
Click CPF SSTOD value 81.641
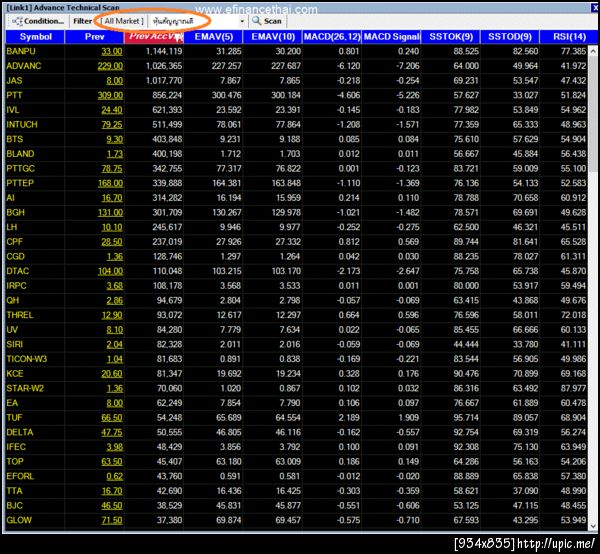pyautogui.click(x=525, y=242)
